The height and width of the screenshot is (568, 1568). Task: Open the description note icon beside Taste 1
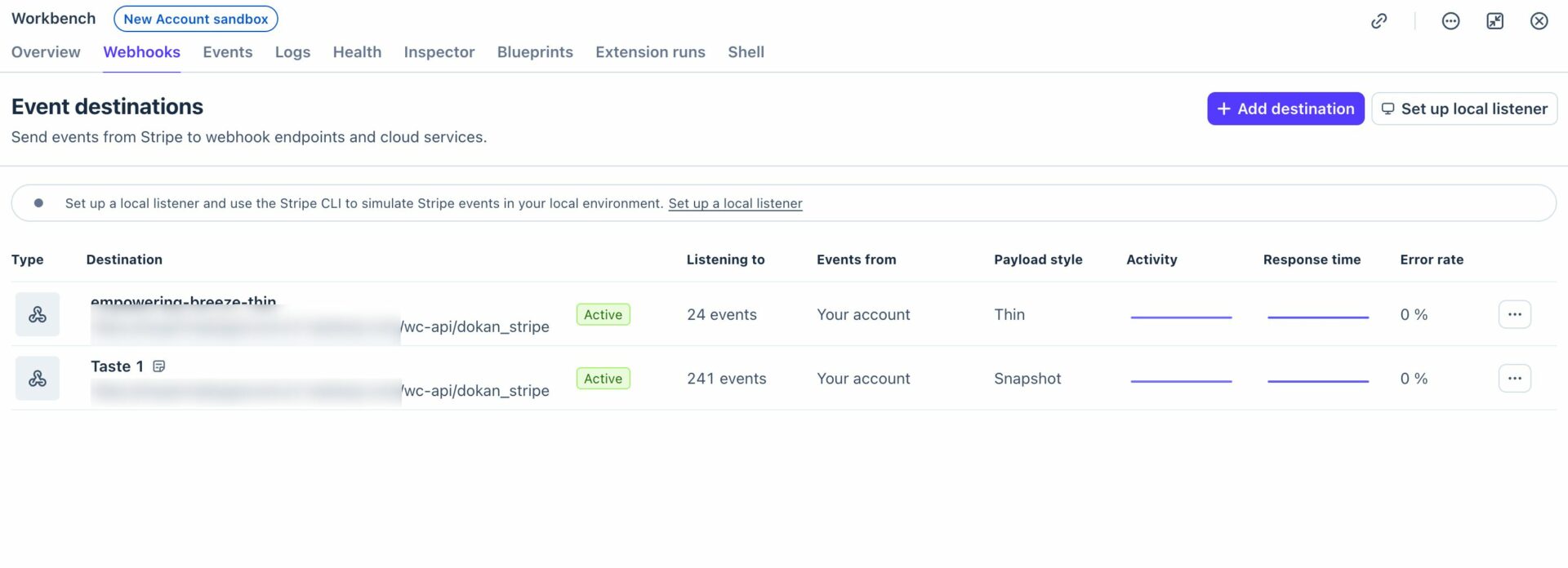pos(159,366)
